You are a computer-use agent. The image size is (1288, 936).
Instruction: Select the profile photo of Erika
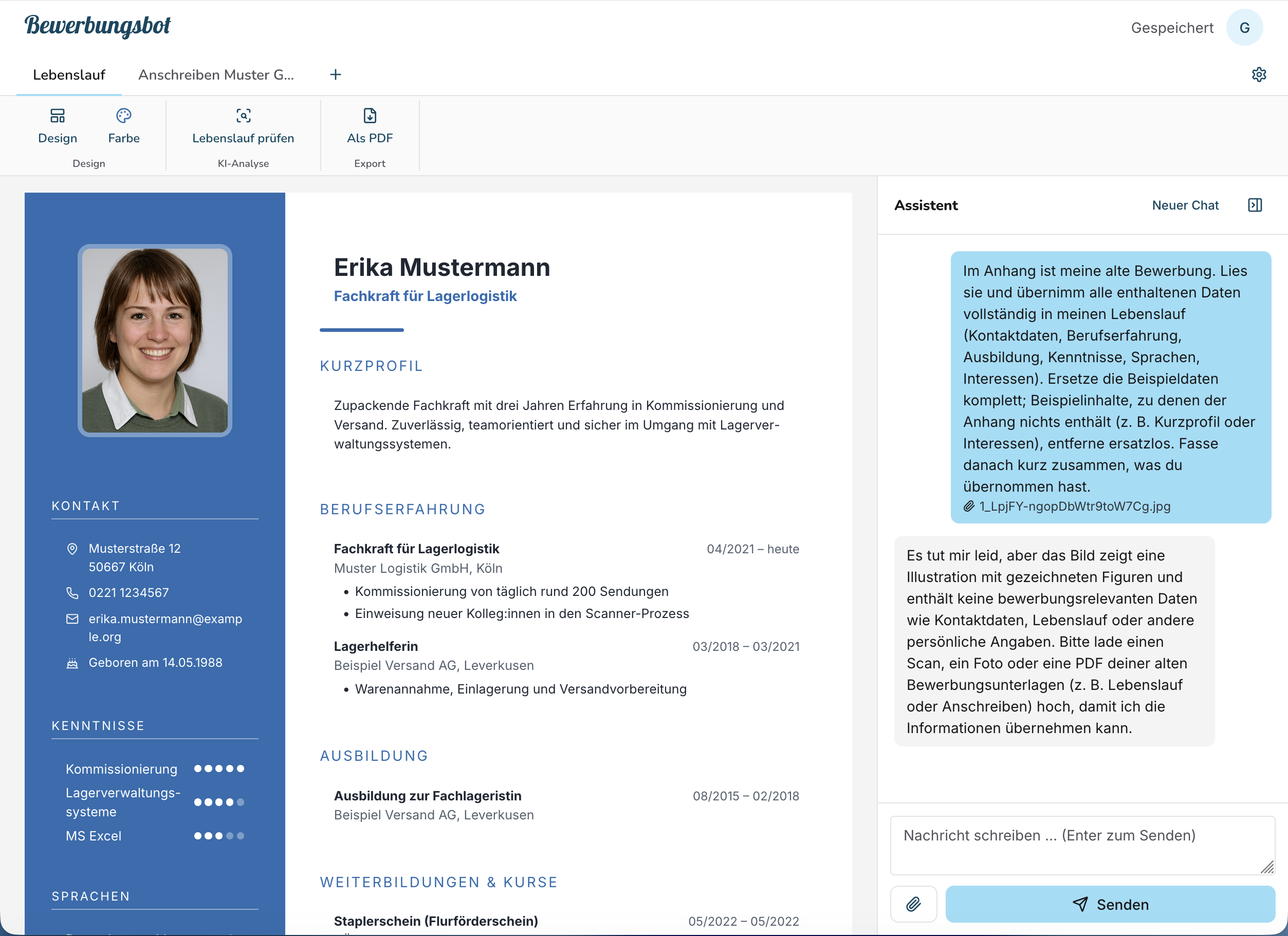[155, 341]
